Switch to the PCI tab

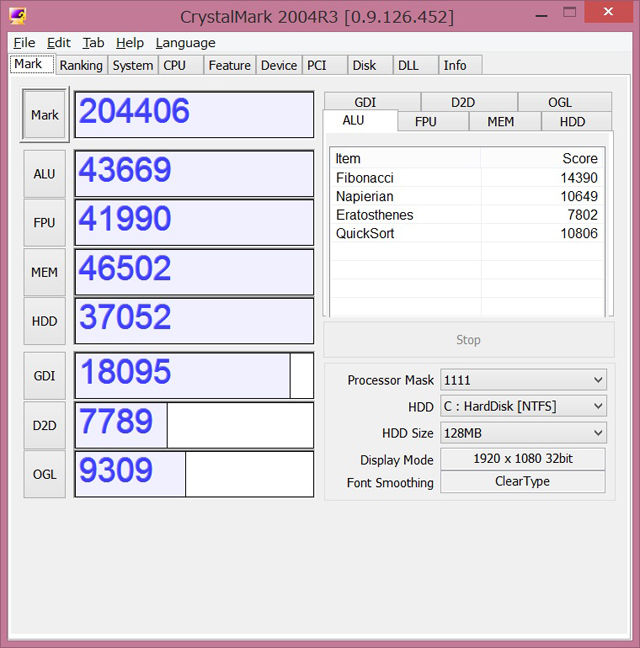coord(324,65)
